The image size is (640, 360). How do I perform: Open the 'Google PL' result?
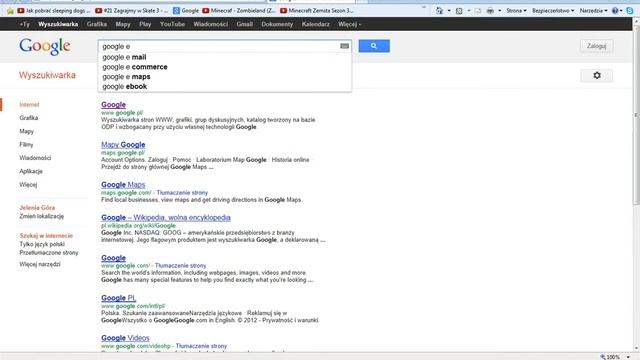[118, 298]
